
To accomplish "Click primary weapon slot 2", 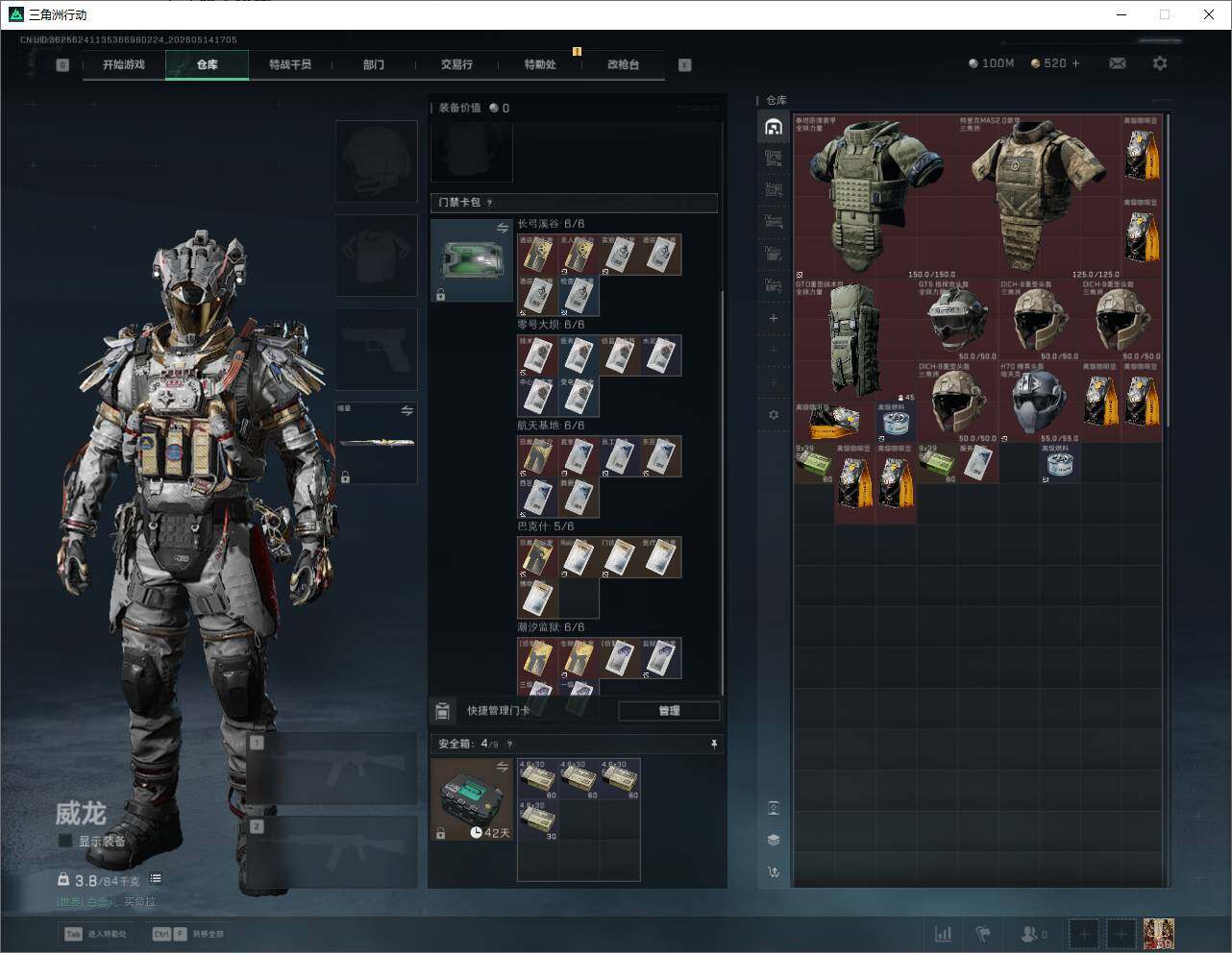I will click(x=333, y=852).
